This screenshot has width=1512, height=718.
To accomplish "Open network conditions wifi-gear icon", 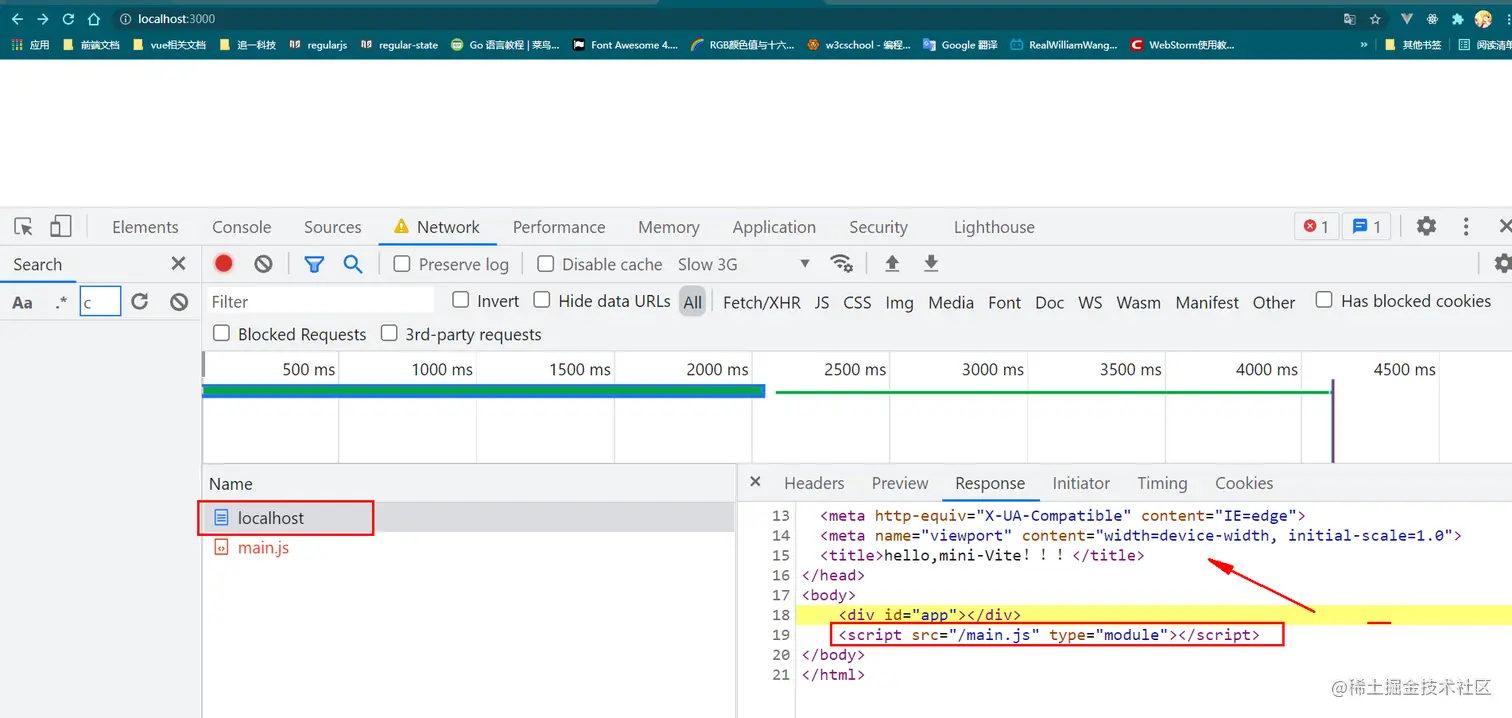I will click(842, 264).
